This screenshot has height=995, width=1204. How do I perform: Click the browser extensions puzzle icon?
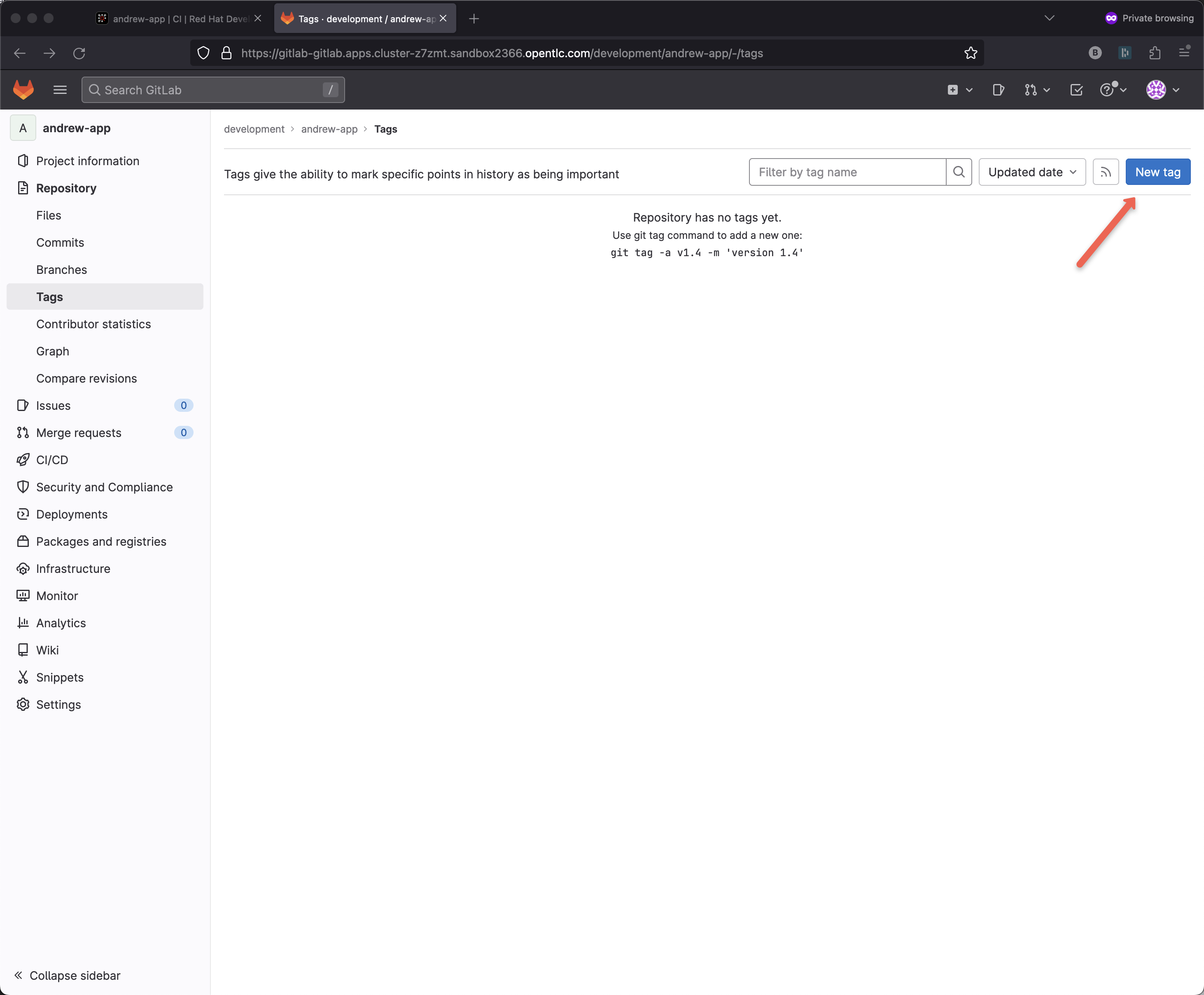pos(1155,53)
